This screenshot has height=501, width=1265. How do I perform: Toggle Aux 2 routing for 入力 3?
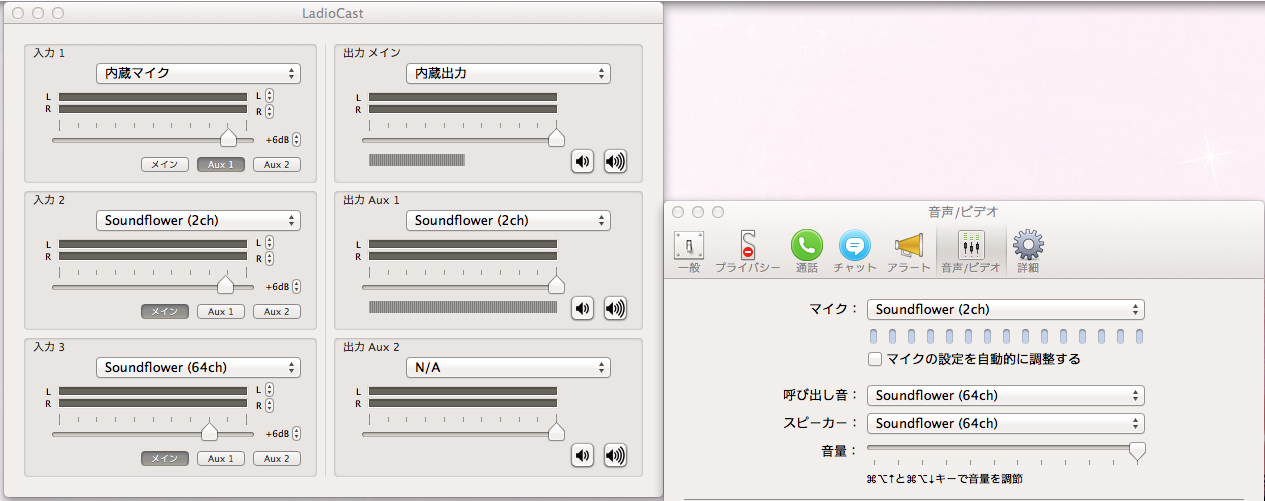pos(276,458)
